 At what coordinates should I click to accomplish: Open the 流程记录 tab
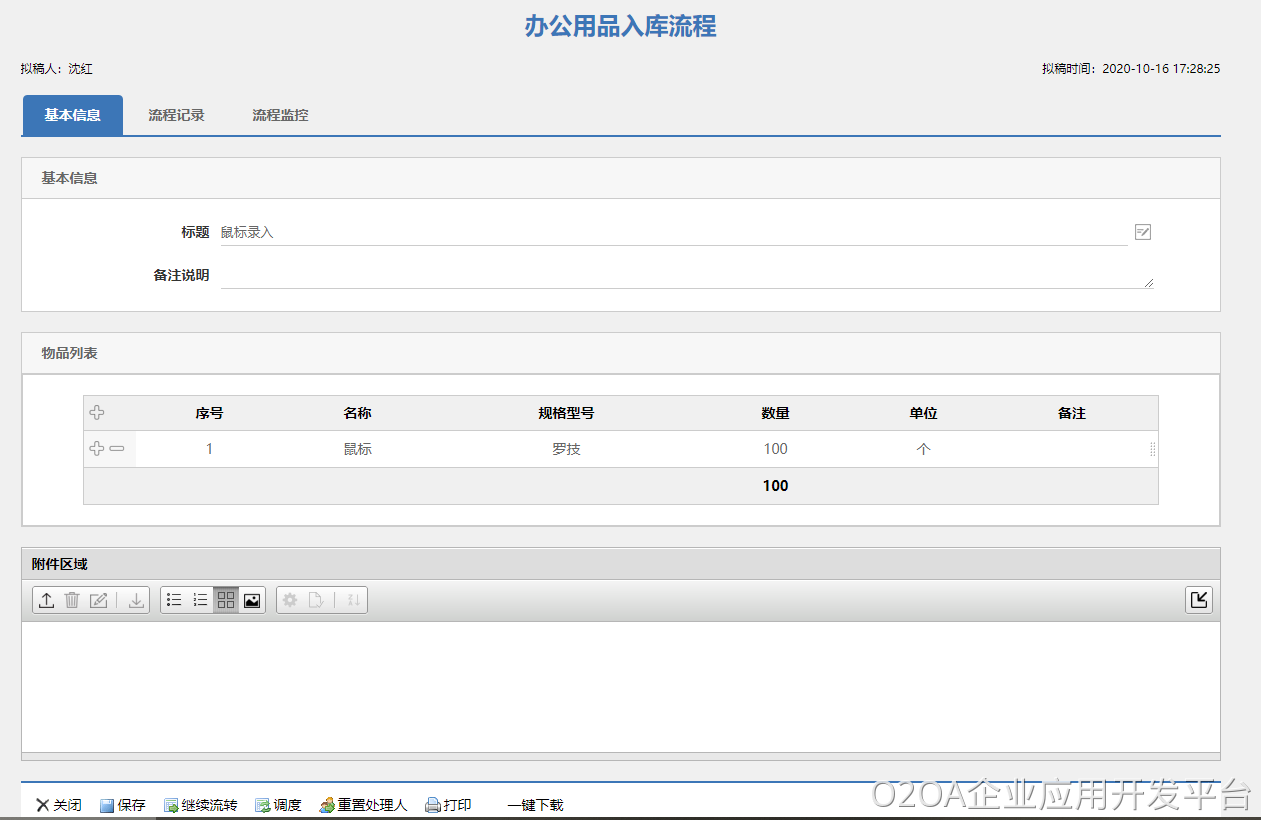[176, 115]
